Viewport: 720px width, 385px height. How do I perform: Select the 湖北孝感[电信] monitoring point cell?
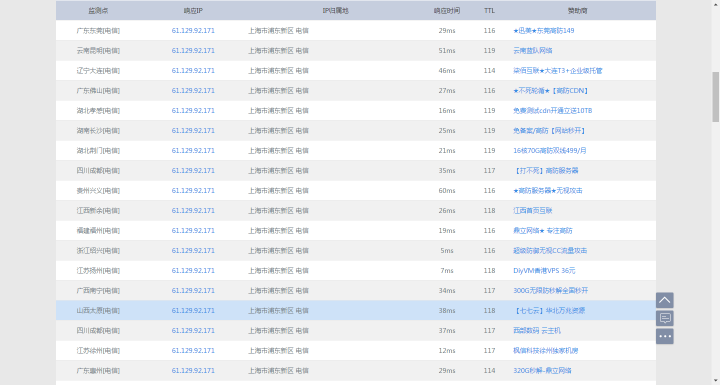click(x=98, y=111)
